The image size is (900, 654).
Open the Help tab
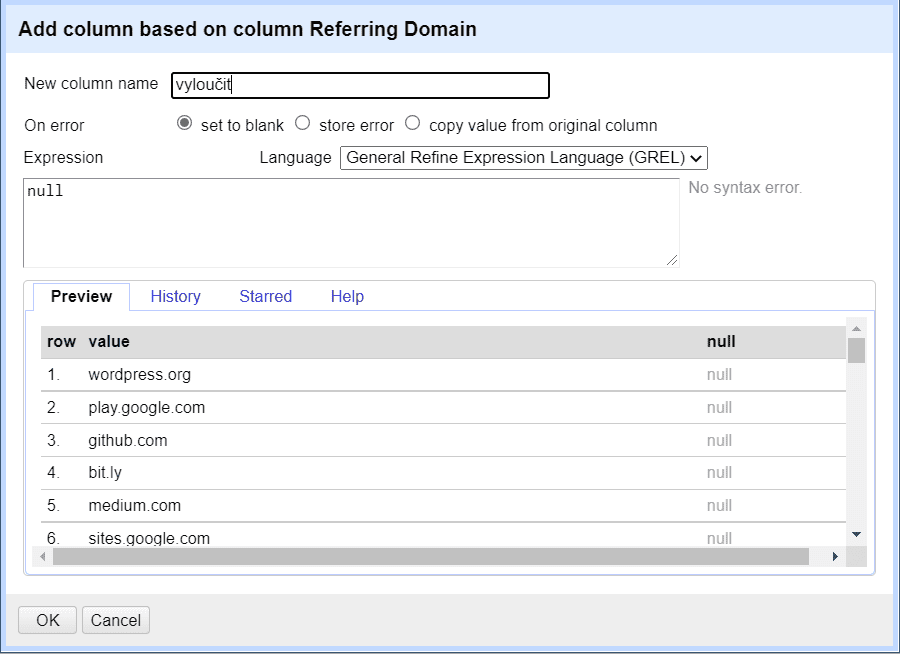[x=347, y=296]
